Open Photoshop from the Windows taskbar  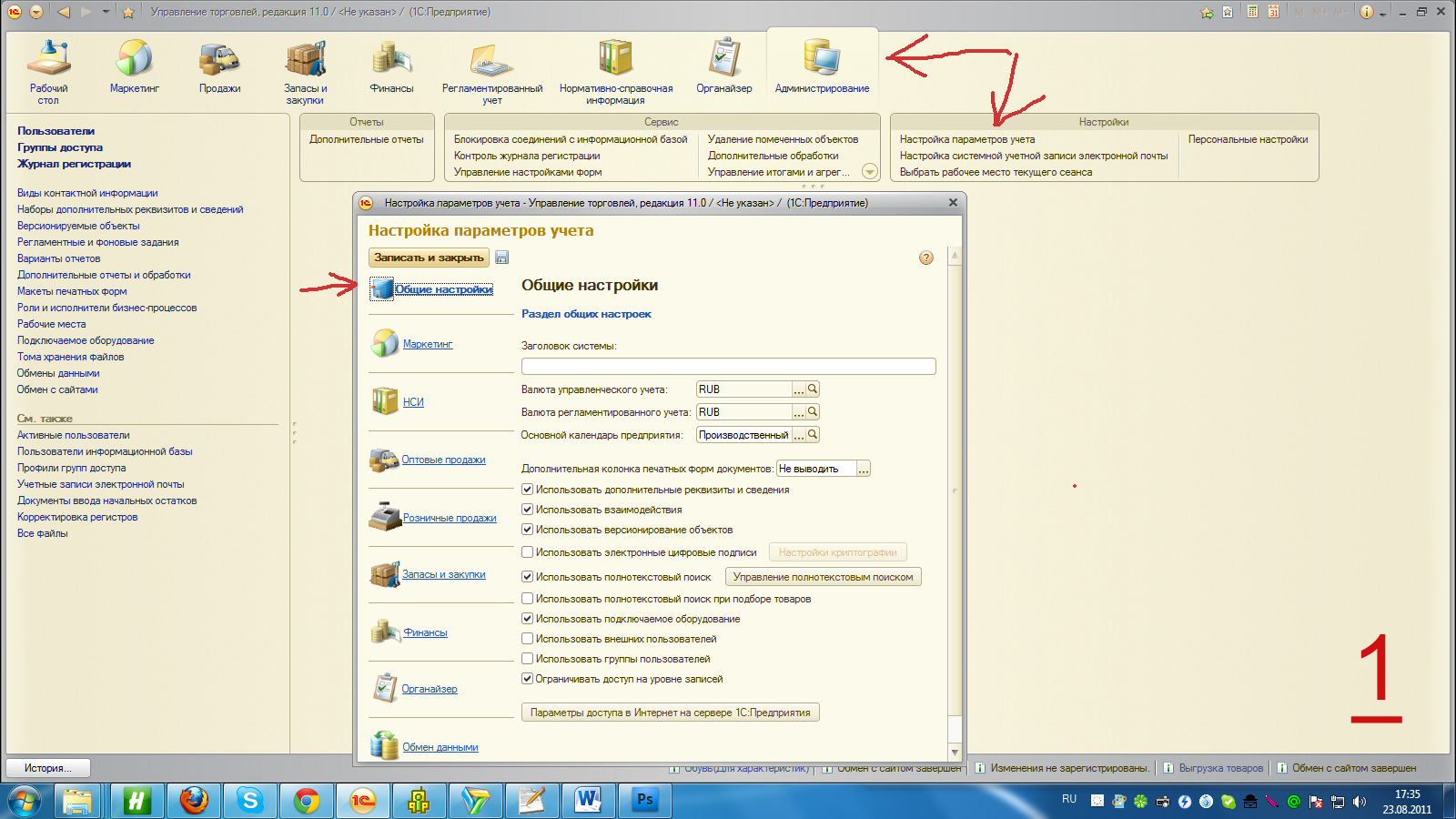pos(644,801)
